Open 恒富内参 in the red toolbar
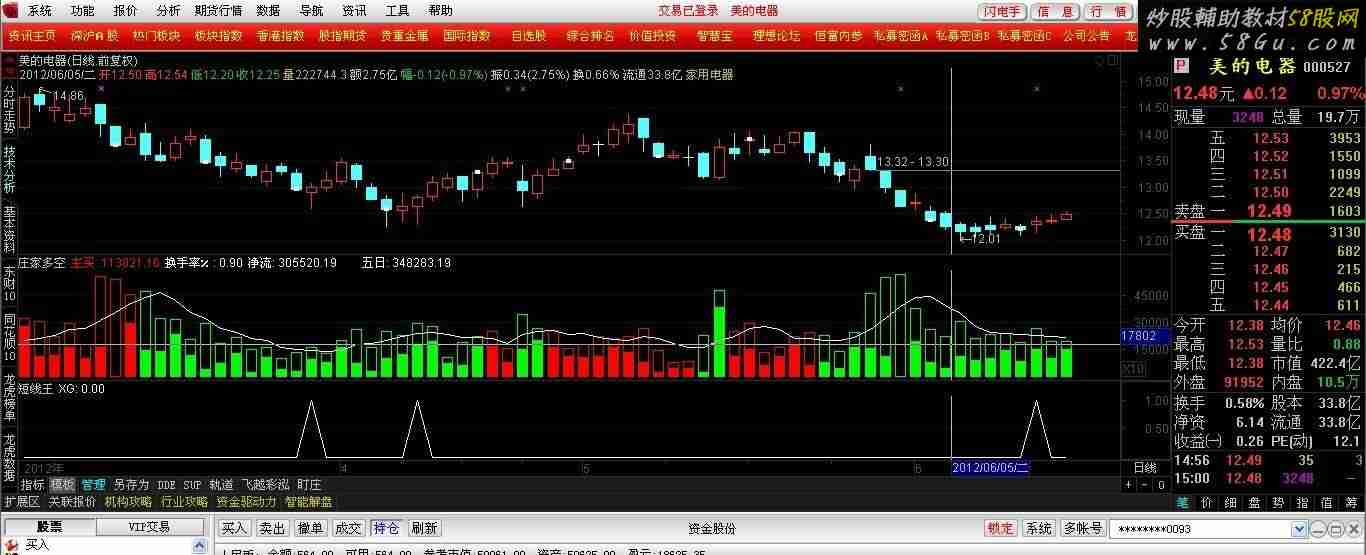The image size is (1366, 555). coord(838,35)
